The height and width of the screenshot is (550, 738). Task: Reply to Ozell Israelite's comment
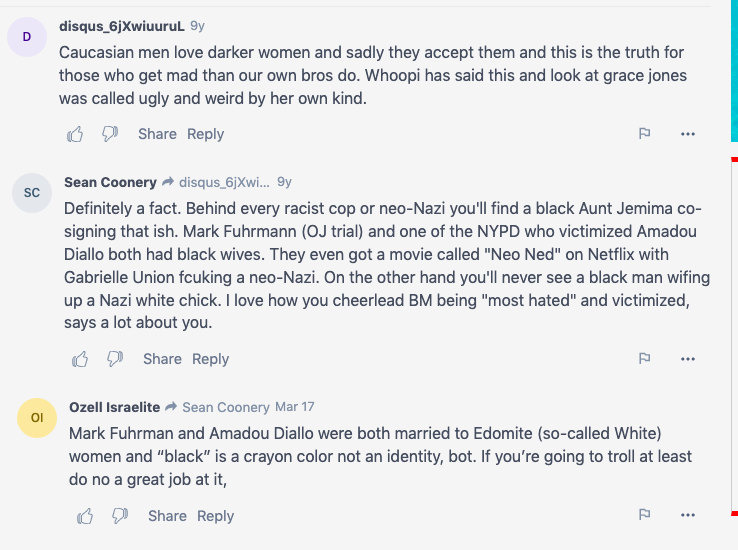tap(216, 516)
